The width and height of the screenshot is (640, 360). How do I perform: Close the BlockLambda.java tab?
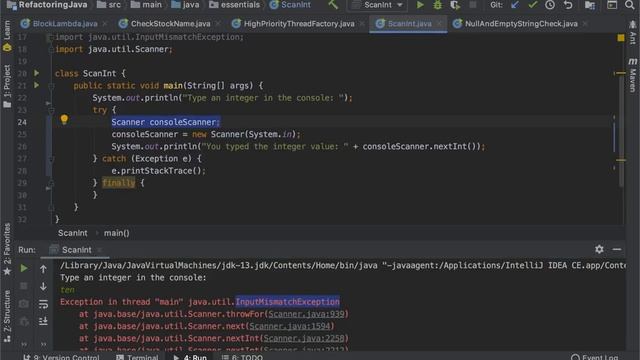(x=105, y=24)
